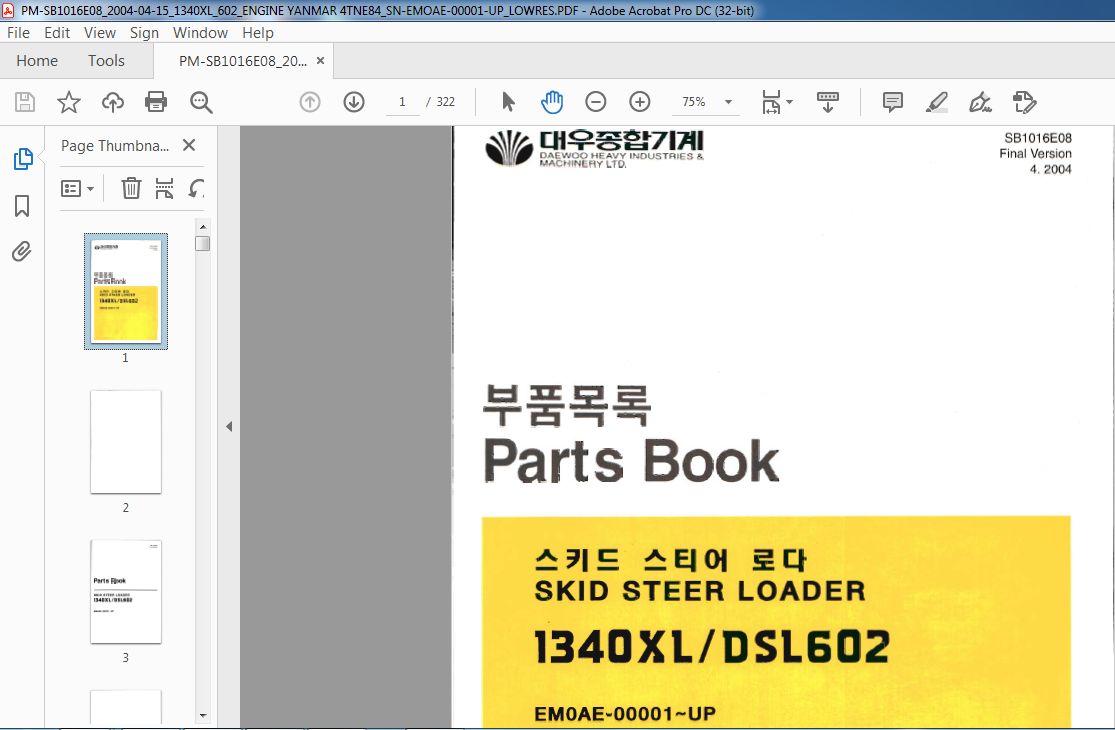Add the document to starred favorites

[69, 102]
